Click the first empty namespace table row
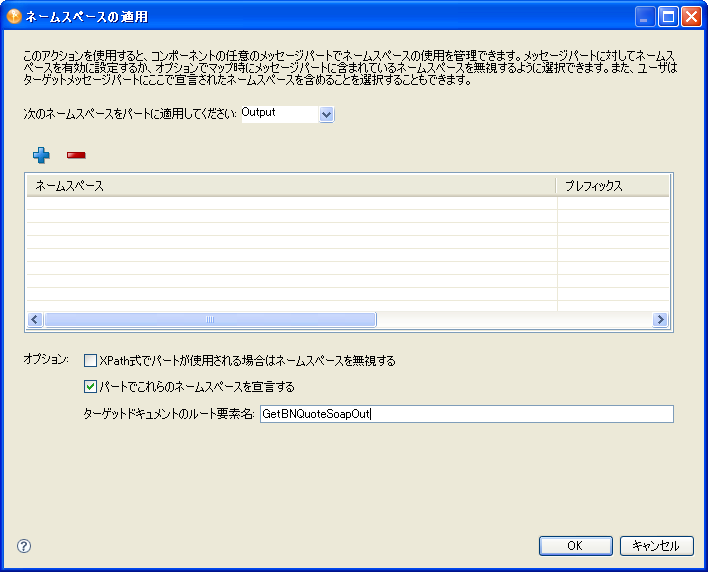This screenshot has width=708, height=572. pos(348,203)
